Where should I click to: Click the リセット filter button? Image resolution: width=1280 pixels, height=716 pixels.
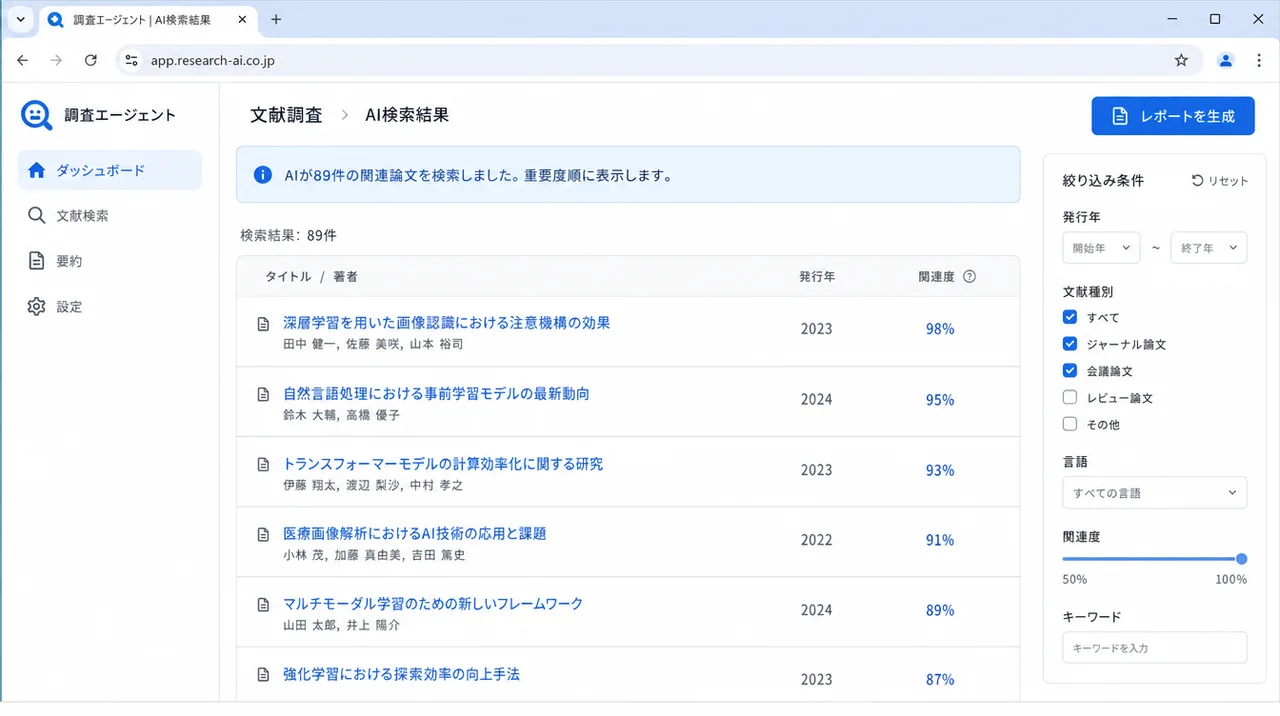[x=1220, y=181]
